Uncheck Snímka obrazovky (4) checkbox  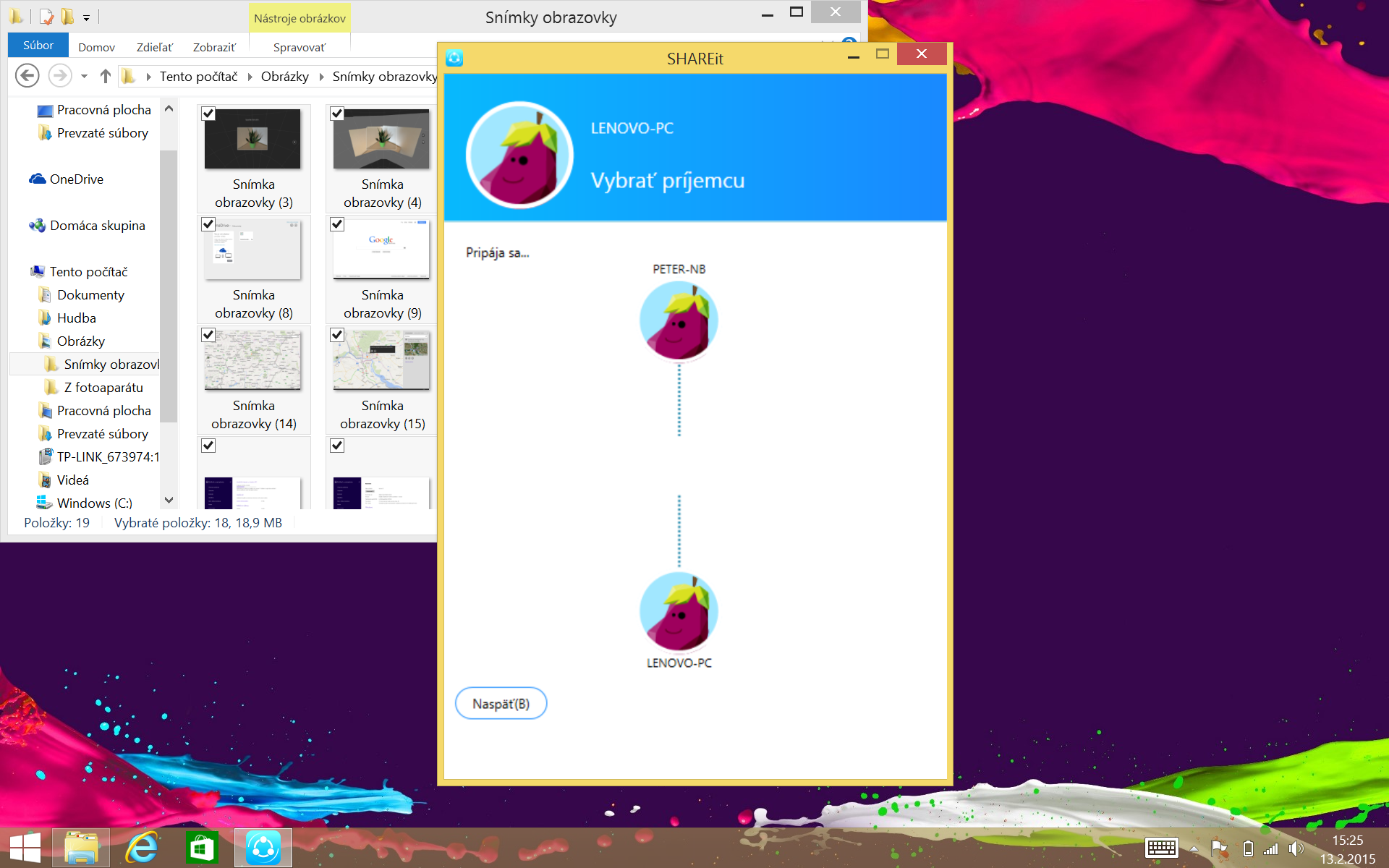click(337, 114)
